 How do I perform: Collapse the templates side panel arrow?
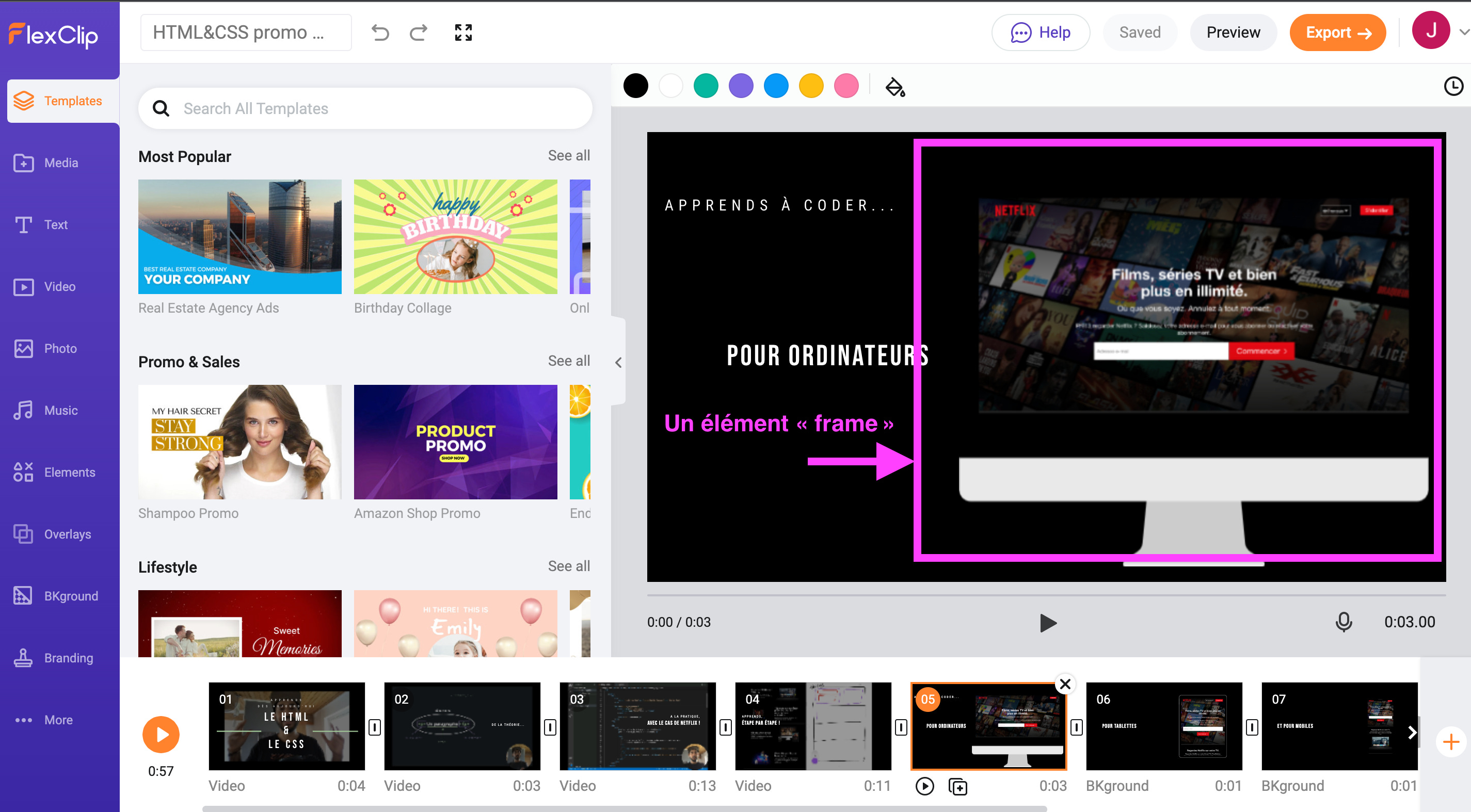(618, 362)
